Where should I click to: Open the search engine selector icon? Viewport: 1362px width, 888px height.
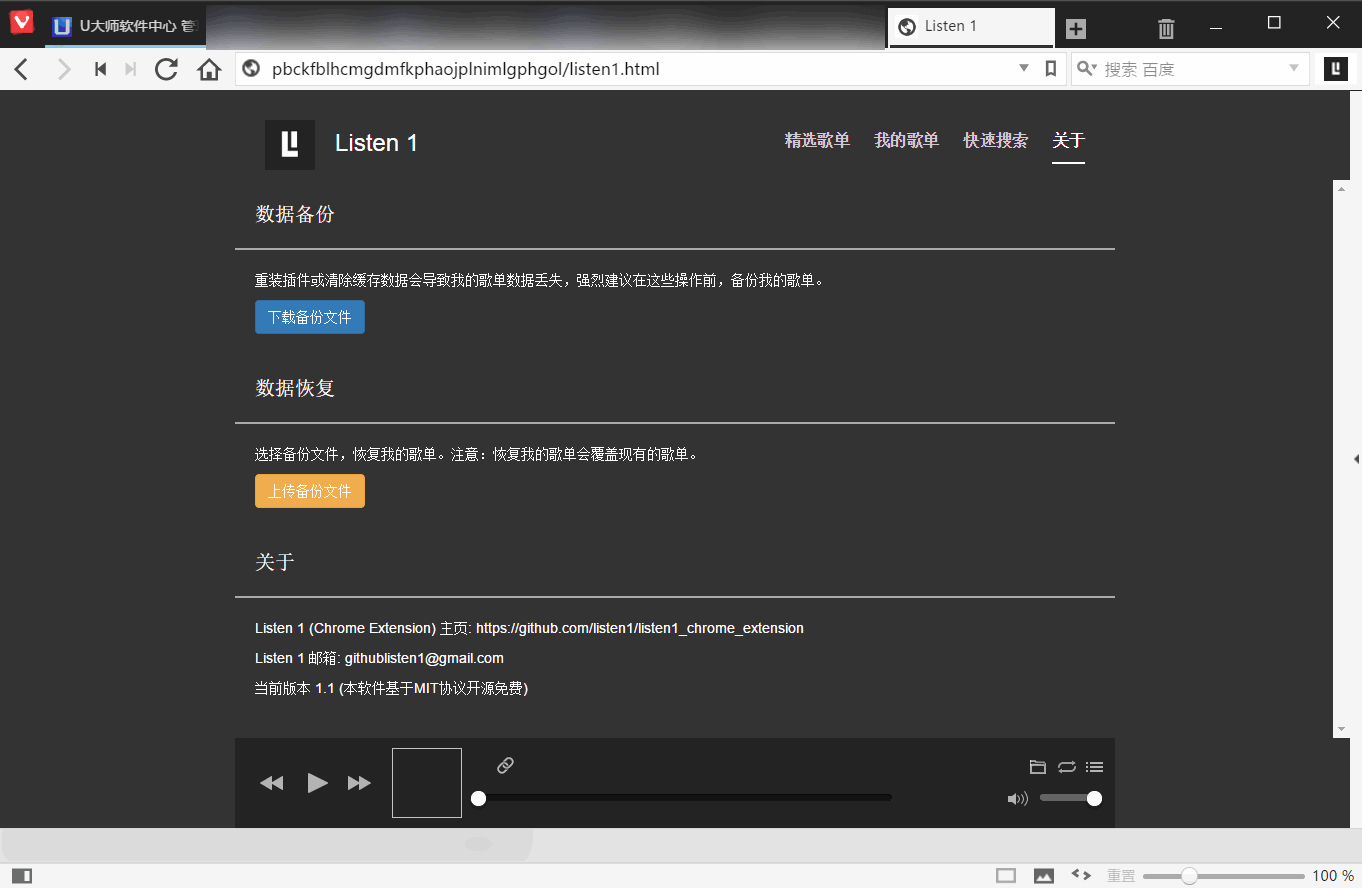(x=1087, y=69)
